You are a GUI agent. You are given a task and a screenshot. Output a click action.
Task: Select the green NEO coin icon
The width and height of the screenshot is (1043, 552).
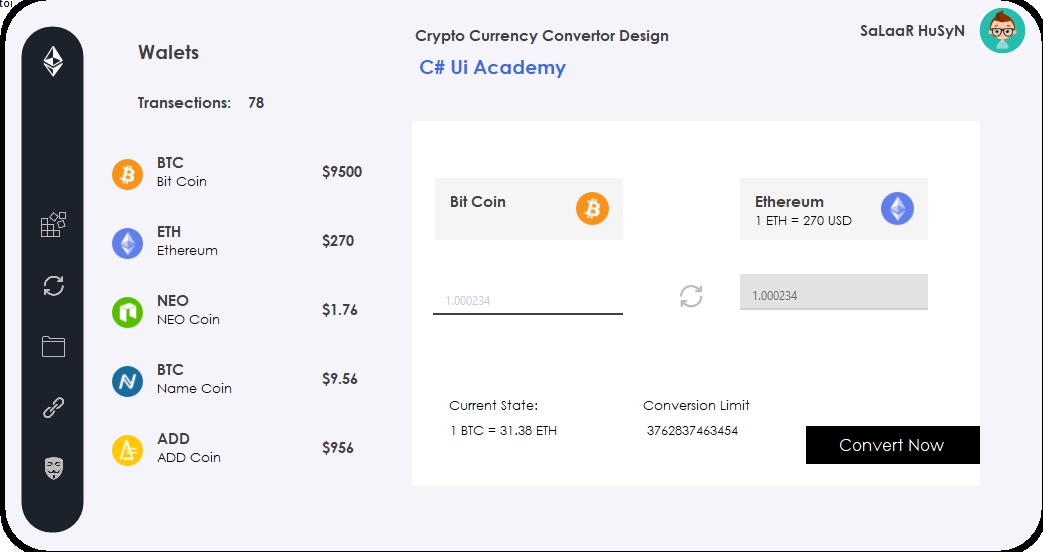127,312
